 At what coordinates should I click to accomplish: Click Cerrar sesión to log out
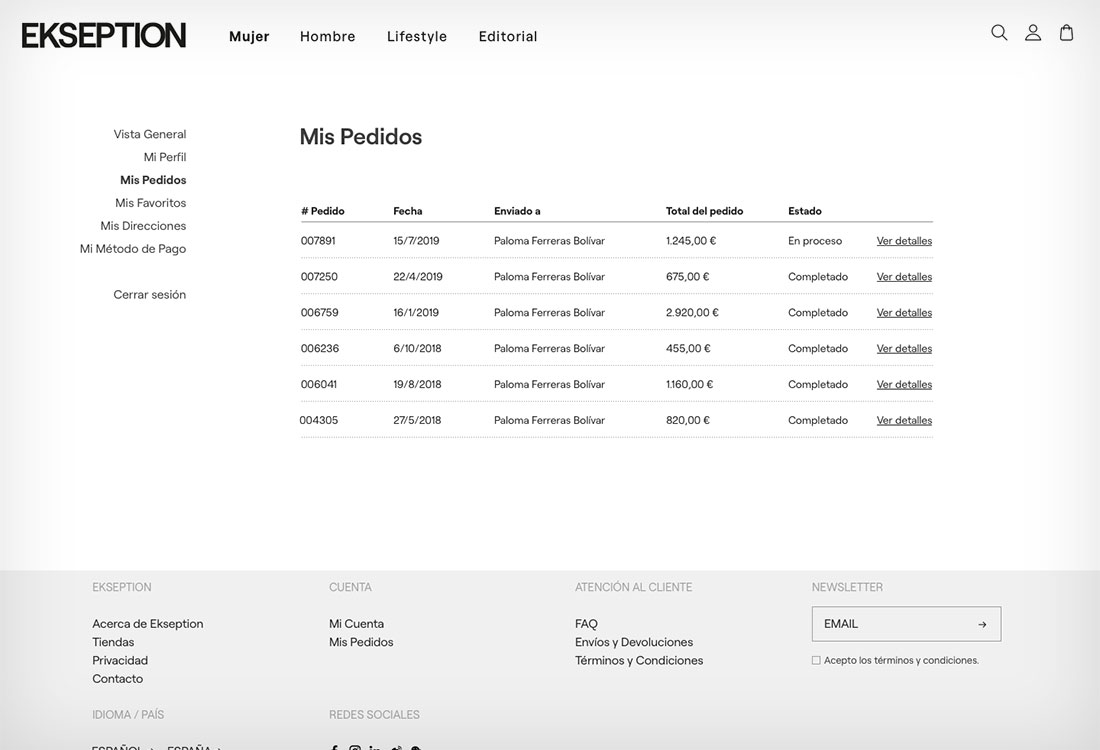149,295
